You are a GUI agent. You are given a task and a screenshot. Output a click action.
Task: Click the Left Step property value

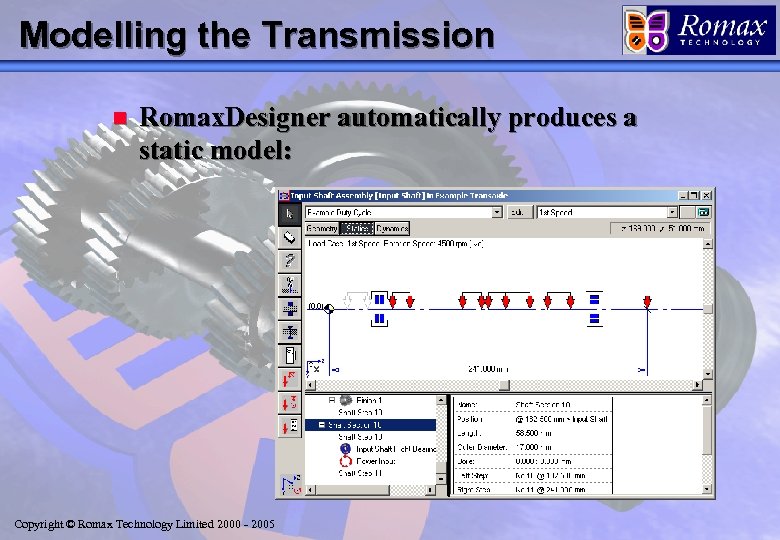click(x=550, y=475)
